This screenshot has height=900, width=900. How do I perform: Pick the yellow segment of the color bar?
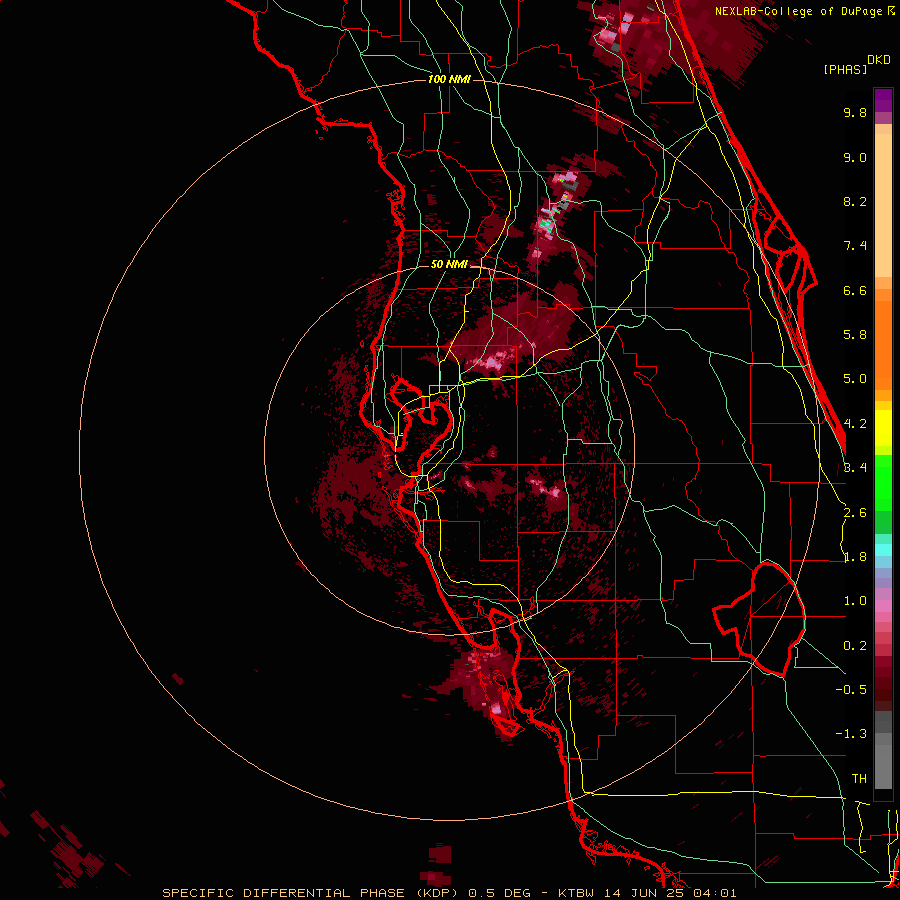[x=883, y=428]
